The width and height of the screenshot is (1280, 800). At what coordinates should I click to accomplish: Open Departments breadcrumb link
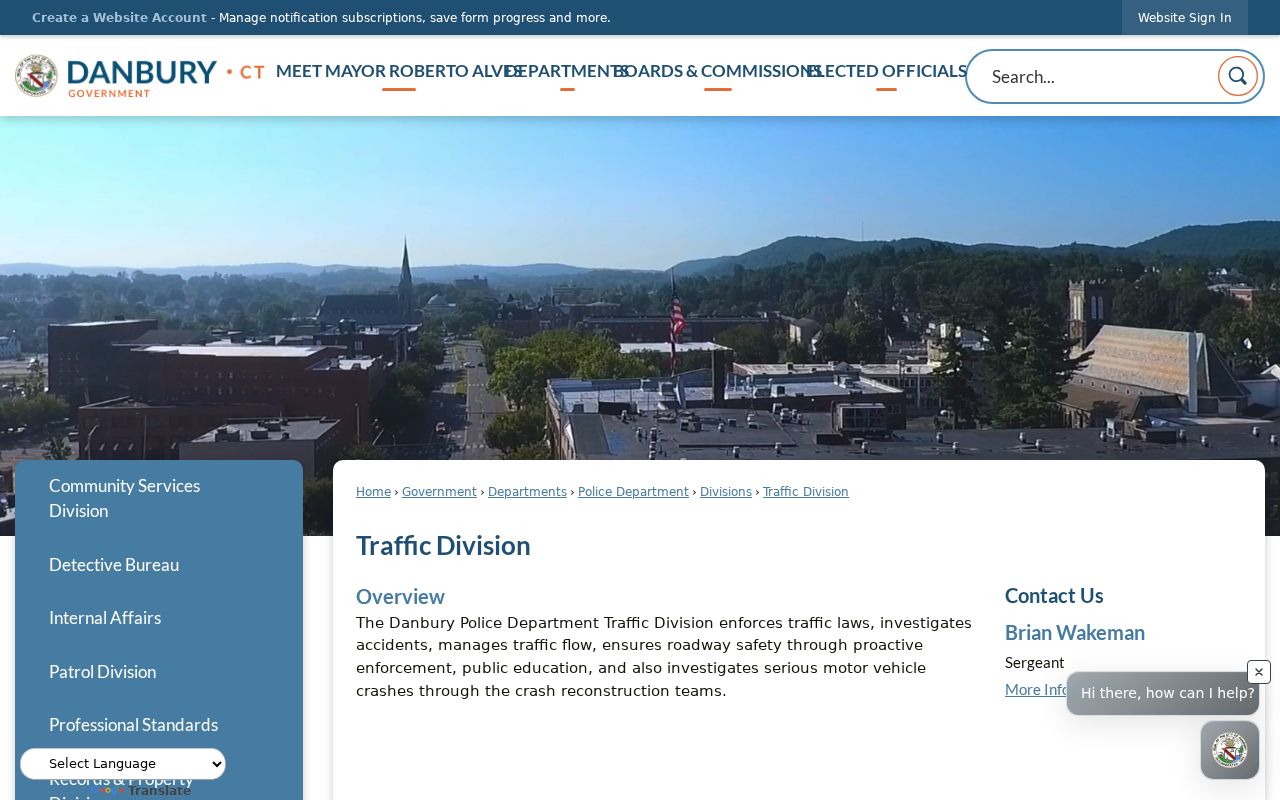(527, 492)
